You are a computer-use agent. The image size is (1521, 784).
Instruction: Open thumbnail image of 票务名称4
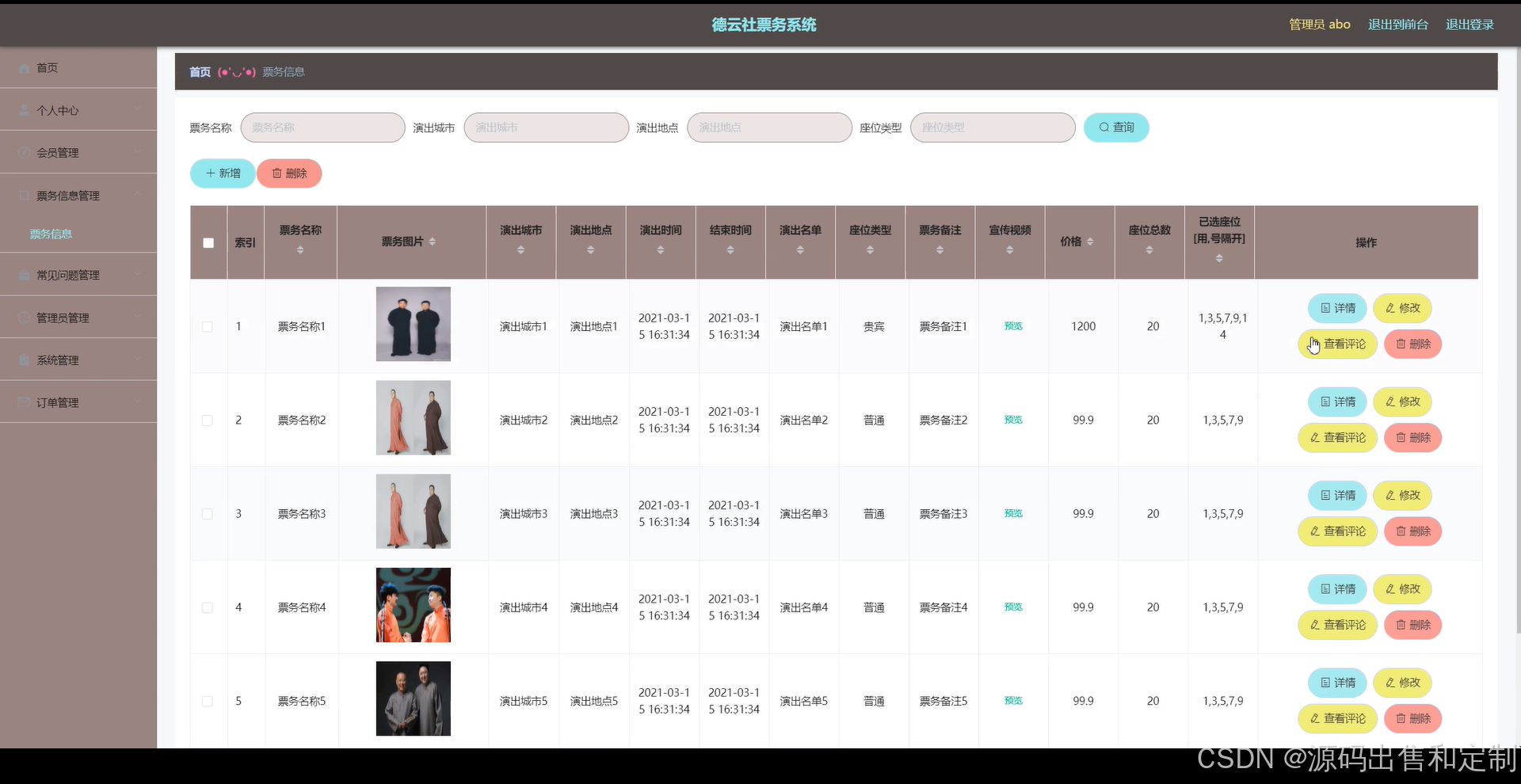point(413,605)
